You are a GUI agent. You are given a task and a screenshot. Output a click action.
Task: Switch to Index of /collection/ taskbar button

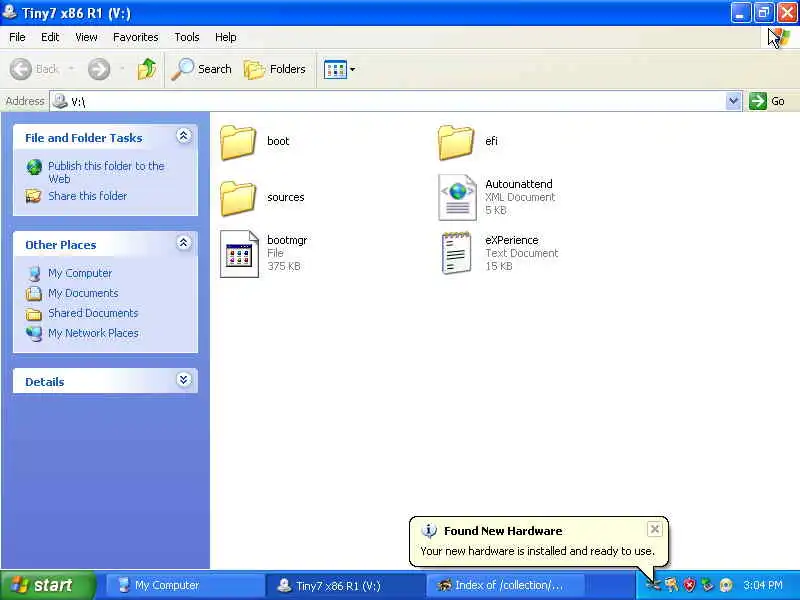coord(505,585)
